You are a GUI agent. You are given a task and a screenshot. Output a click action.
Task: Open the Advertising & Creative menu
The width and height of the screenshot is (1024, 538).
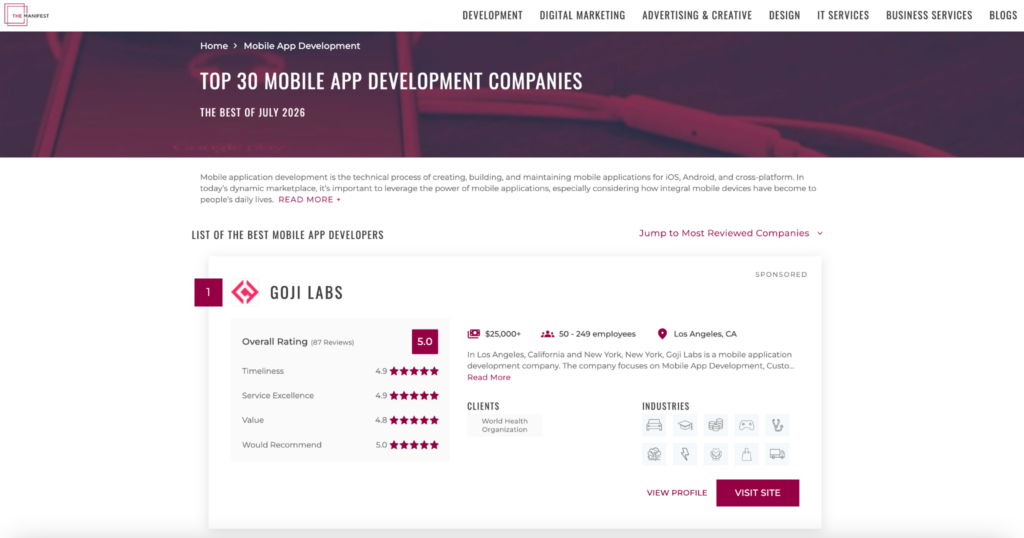click(697, 15)
